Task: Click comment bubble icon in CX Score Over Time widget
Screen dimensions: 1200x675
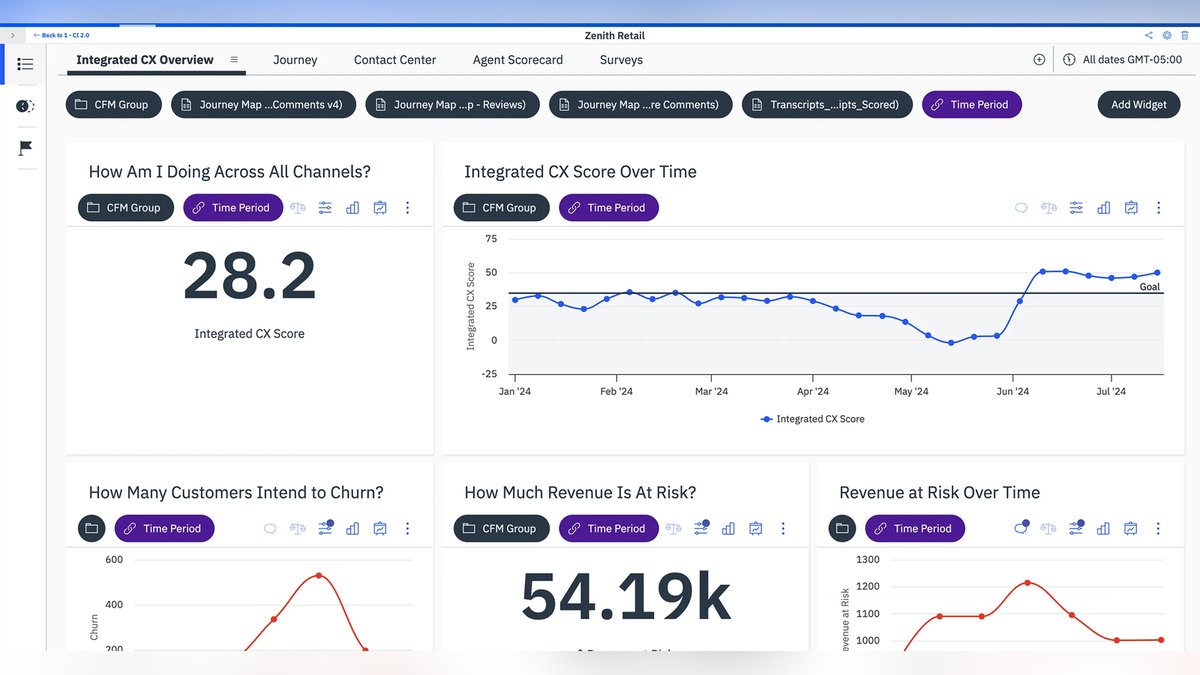Action: coord(1021,208)
